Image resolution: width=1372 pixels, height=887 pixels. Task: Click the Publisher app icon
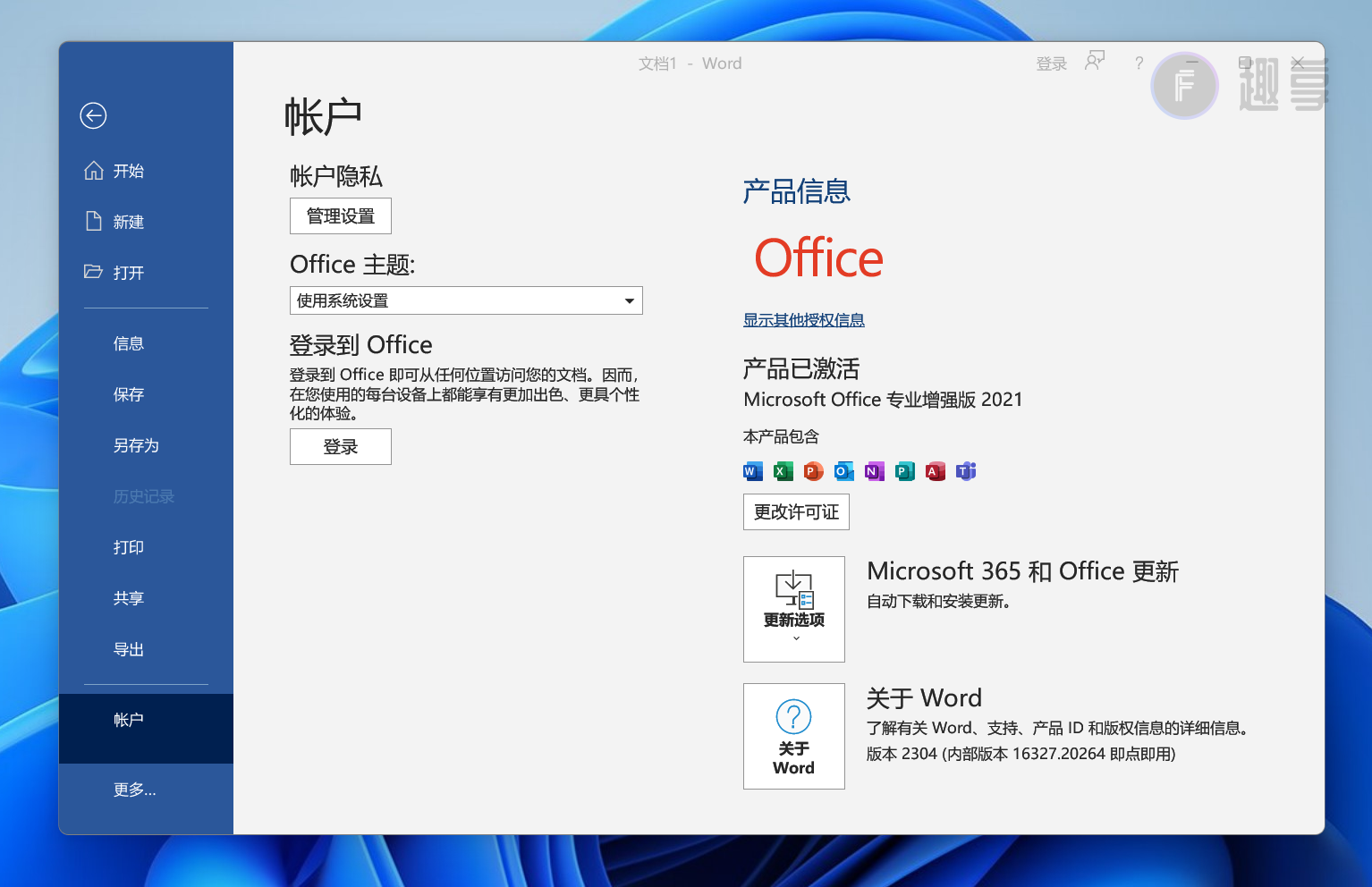[x=905, y=471]
